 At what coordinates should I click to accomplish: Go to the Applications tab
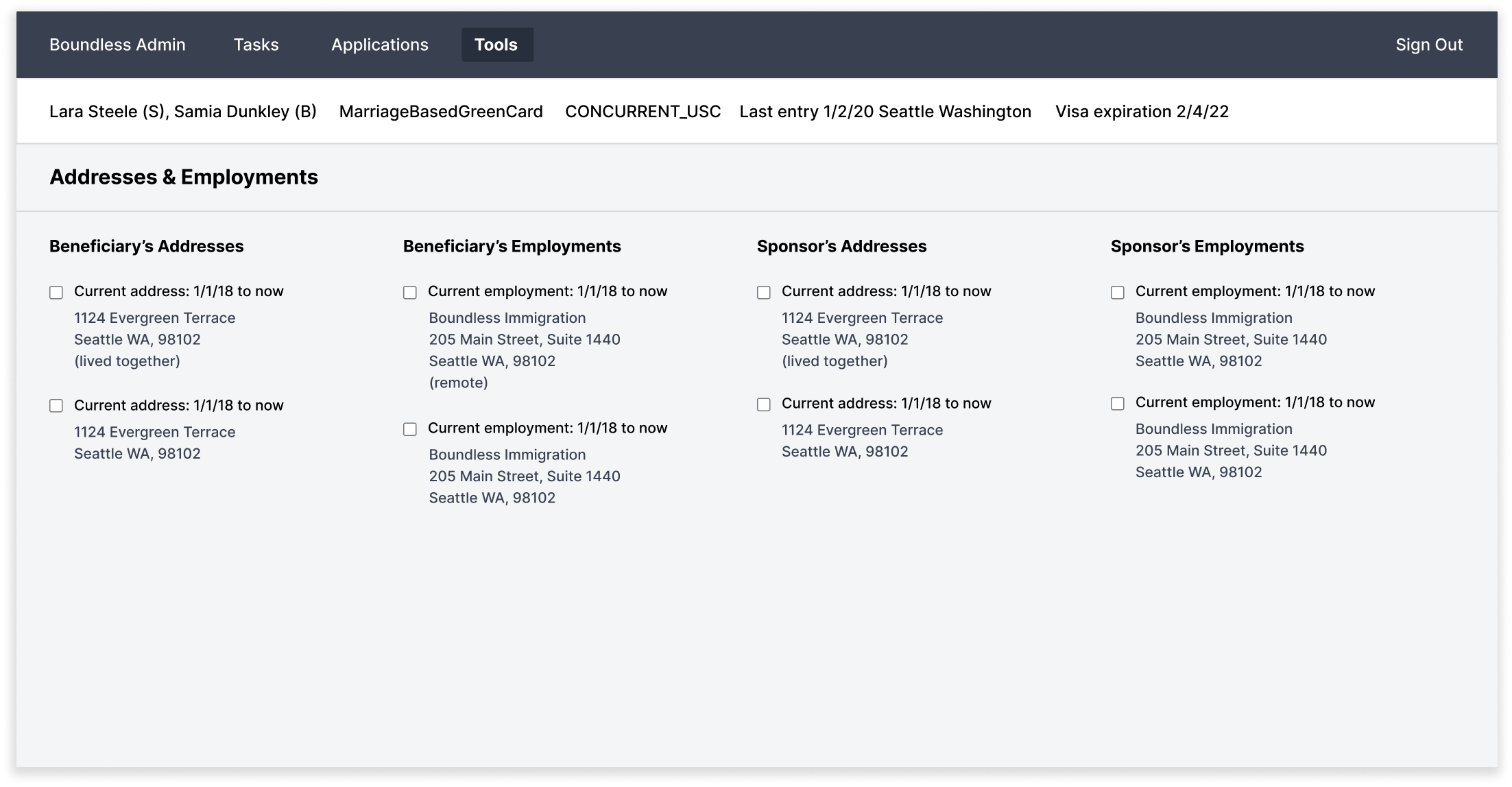coord(380,45)
